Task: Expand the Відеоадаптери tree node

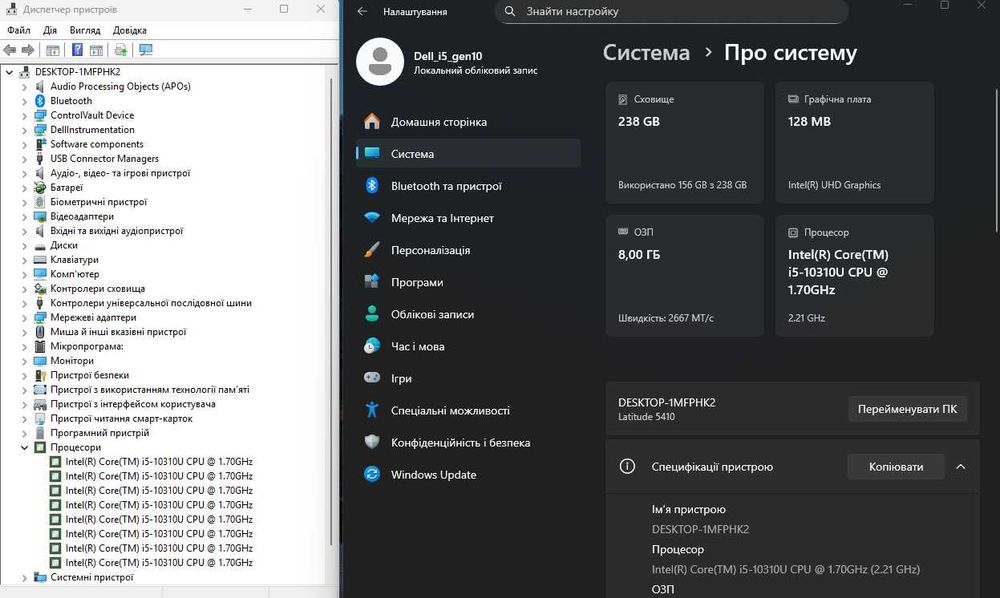Action: pyautogui.click(x=24, y=217)
